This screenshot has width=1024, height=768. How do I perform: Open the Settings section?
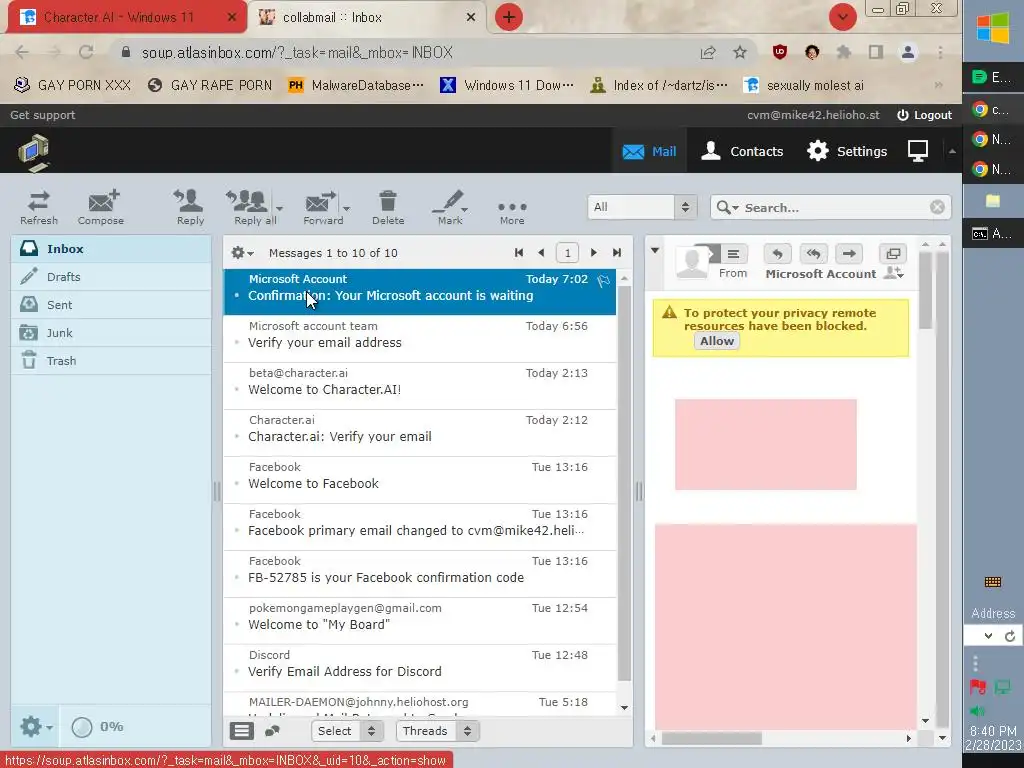(x=846, y=151)
